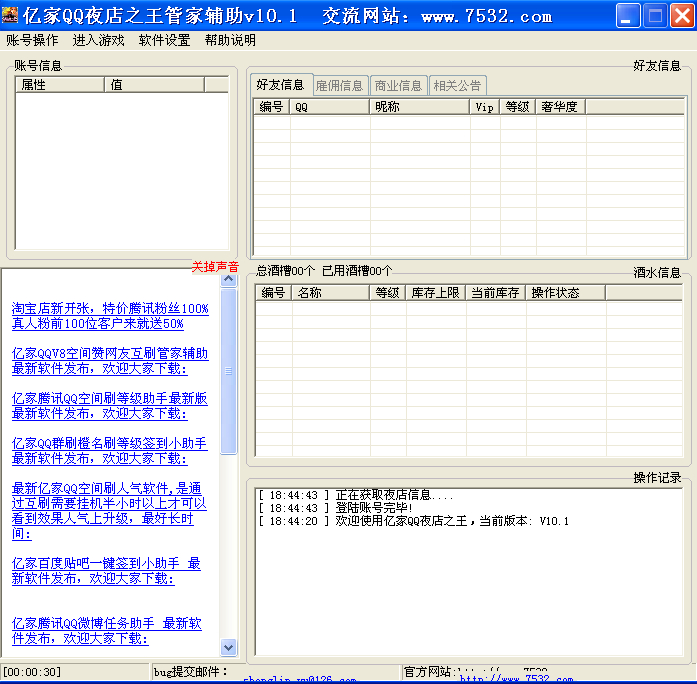697x684 pixels.
Task: Open the 亿家QQV8空间赞 link
Action: pos(110,361)
